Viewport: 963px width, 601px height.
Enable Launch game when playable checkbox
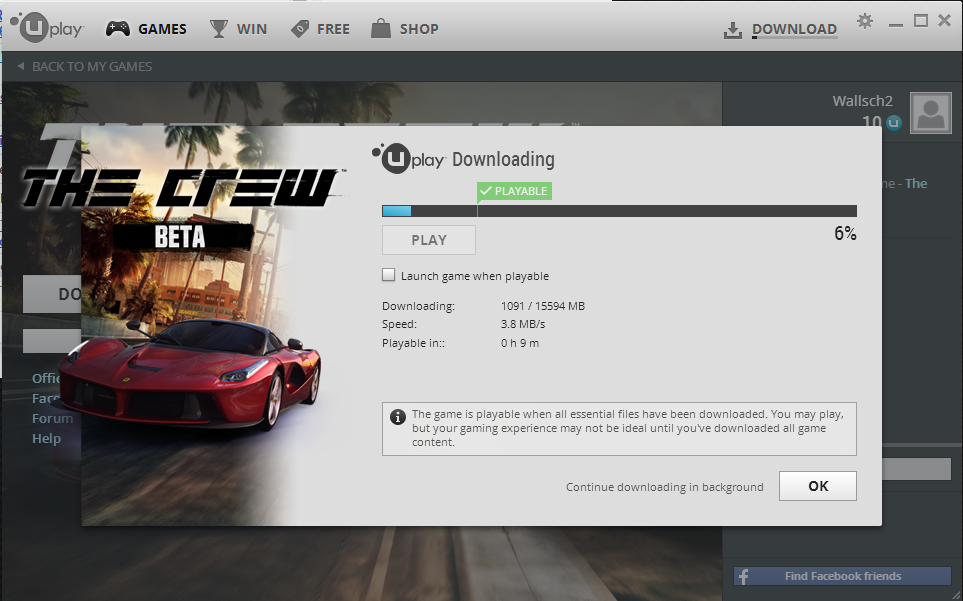[389, 275]
